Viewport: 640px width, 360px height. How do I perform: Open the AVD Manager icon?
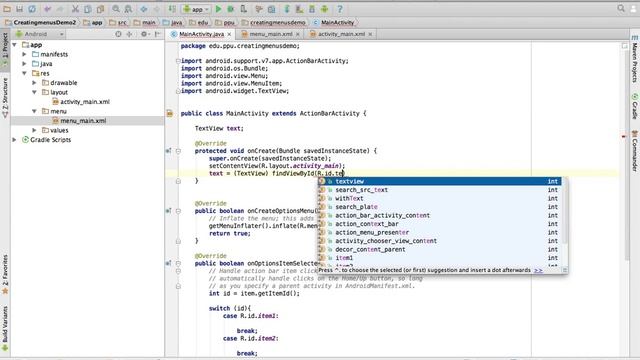(299, 9)
